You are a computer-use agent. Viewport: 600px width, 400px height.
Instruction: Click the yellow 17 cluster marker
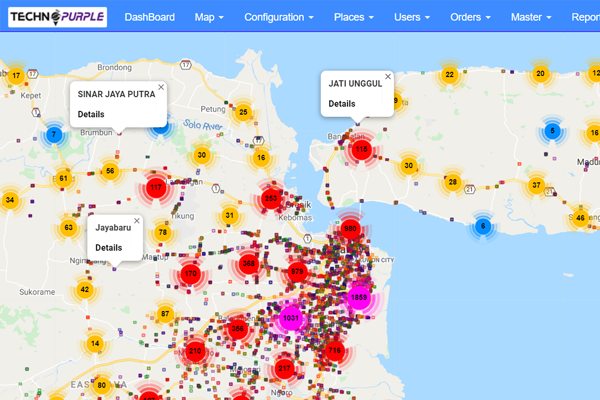click(x=16, y=75)
